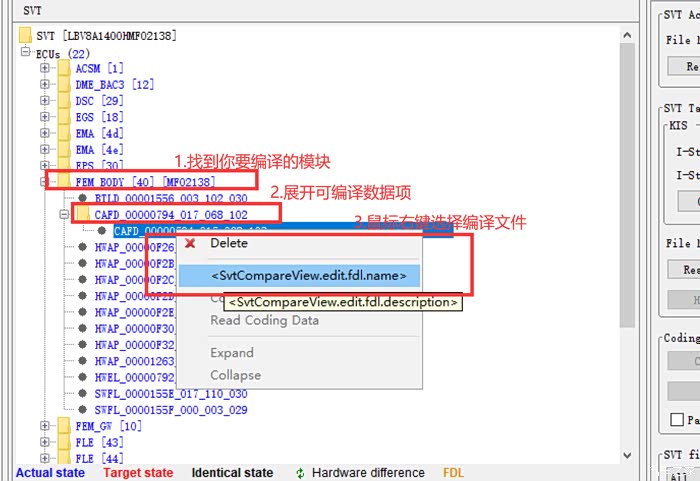
Task: Expand the EMA [4d] node
Action: pyautogui.click(x=45, y=133)
